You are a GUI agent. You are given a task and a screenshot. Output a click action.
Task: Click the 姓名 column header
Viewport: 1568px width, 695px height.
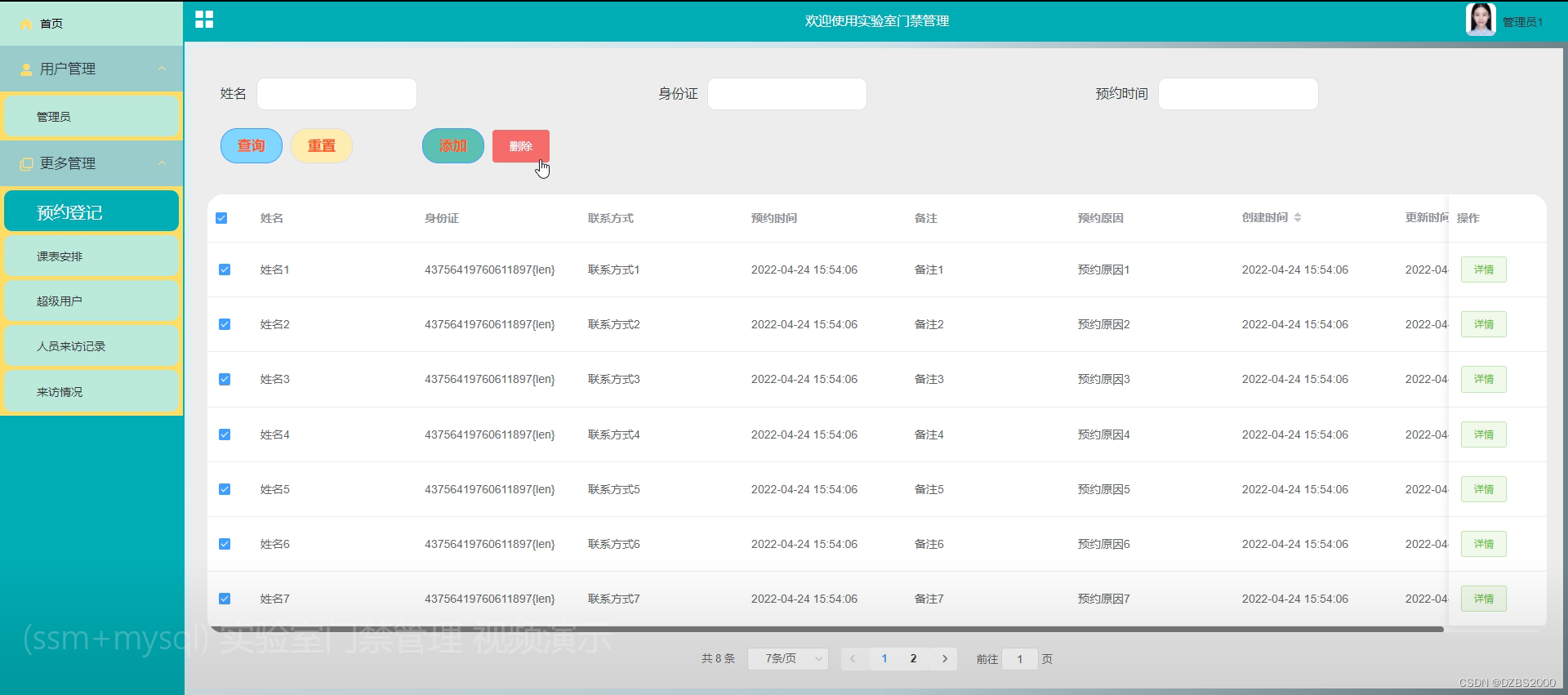[272, 218]
